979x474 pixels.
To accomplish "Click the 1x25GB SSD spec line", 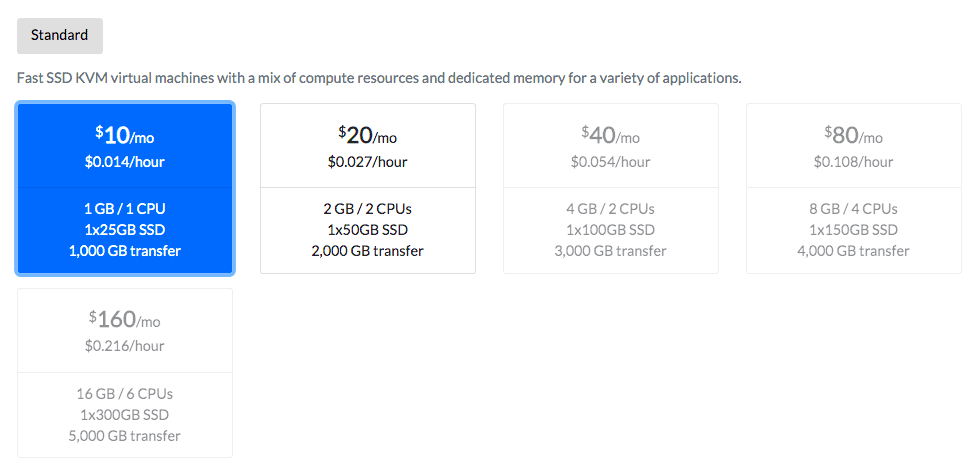I will click(125, 230).
